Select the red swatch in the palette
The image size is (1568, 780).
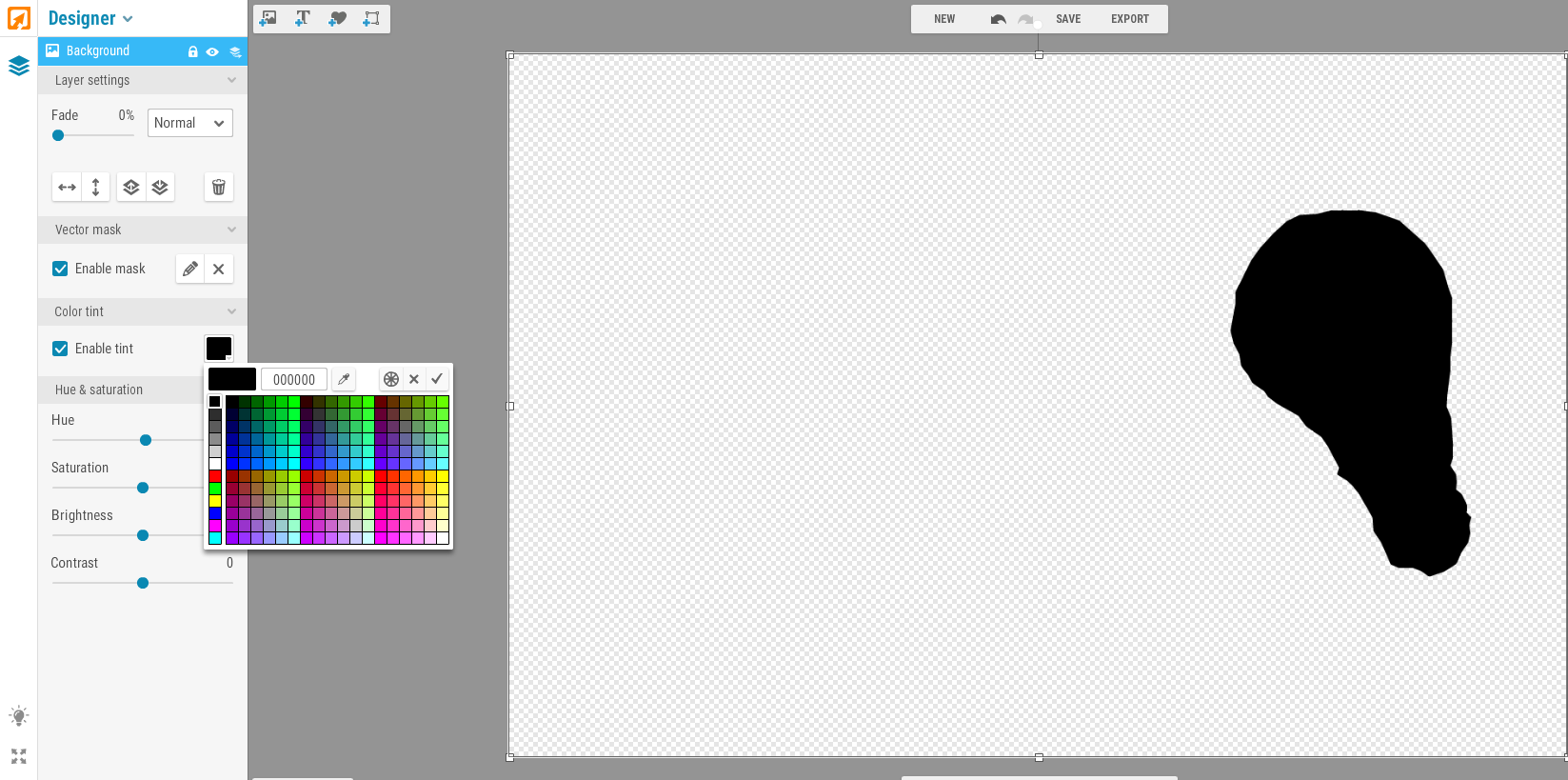coord(215,476)
